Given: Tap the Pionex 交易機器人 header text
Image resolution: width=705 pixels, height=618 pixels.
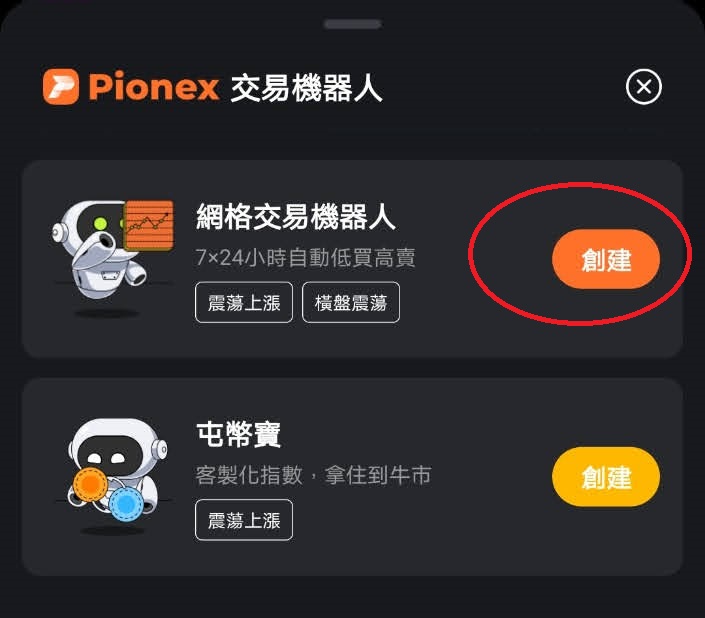Looking at the screenshot, I should [235, 87].
